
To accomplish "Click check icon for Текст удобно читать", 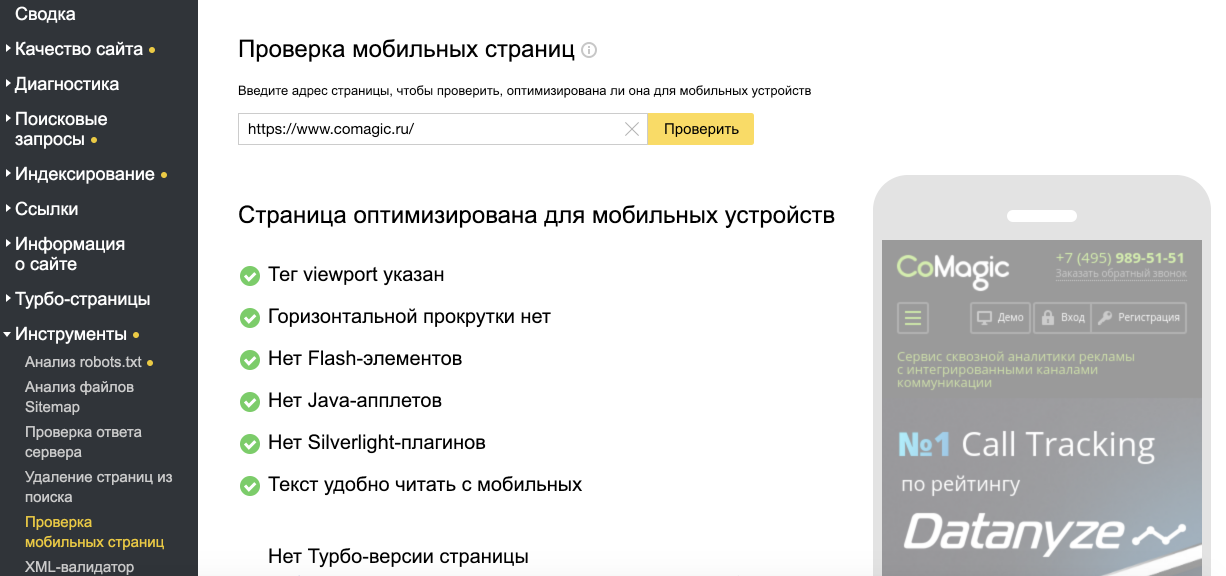I will click(250, 485).
